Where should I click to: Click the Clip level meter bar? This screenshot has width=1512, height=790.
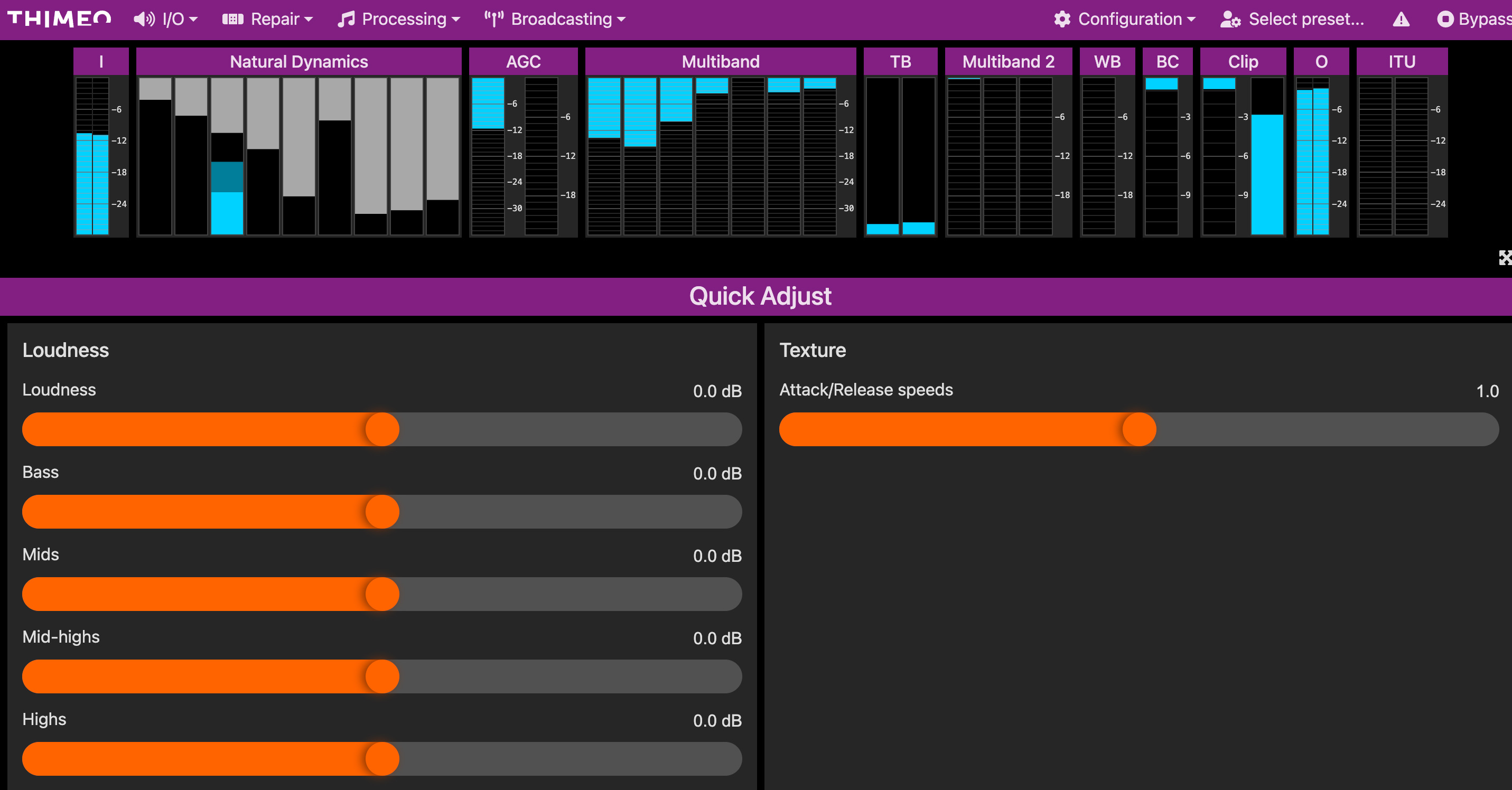[x=1267, y=156]
